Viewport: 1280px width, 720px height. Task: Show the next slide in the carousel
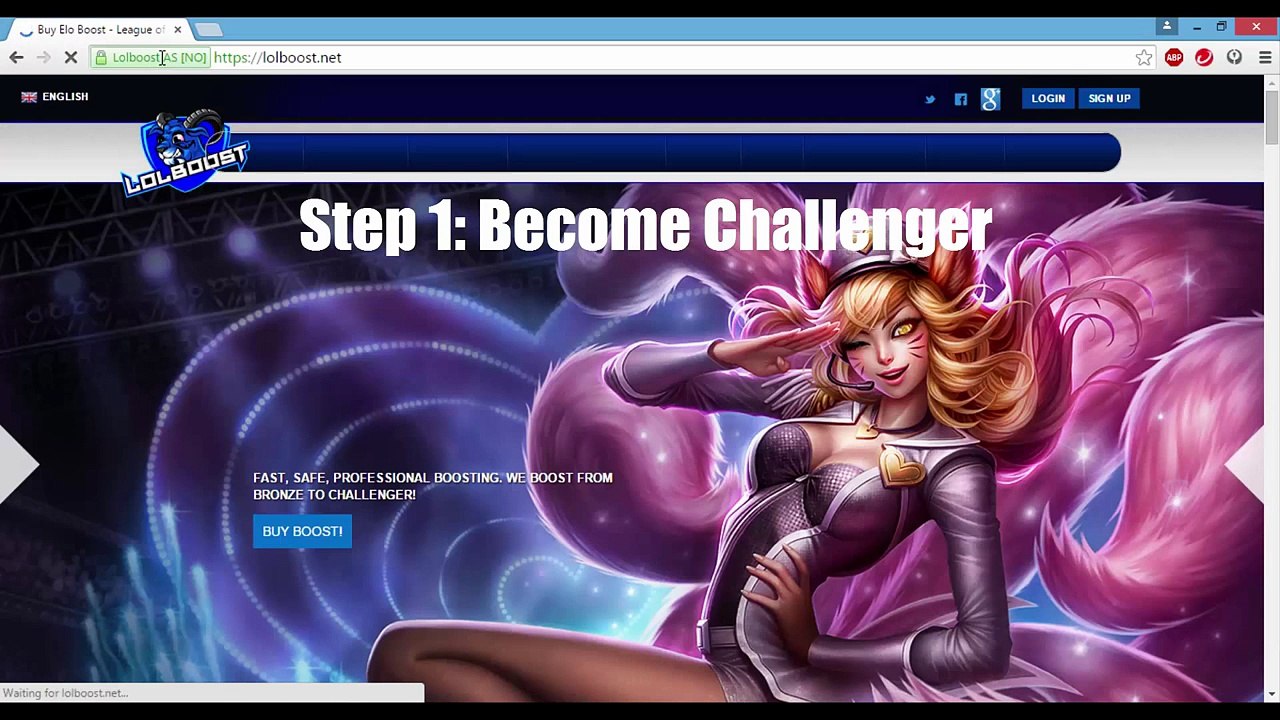[x=1245, y=465]
